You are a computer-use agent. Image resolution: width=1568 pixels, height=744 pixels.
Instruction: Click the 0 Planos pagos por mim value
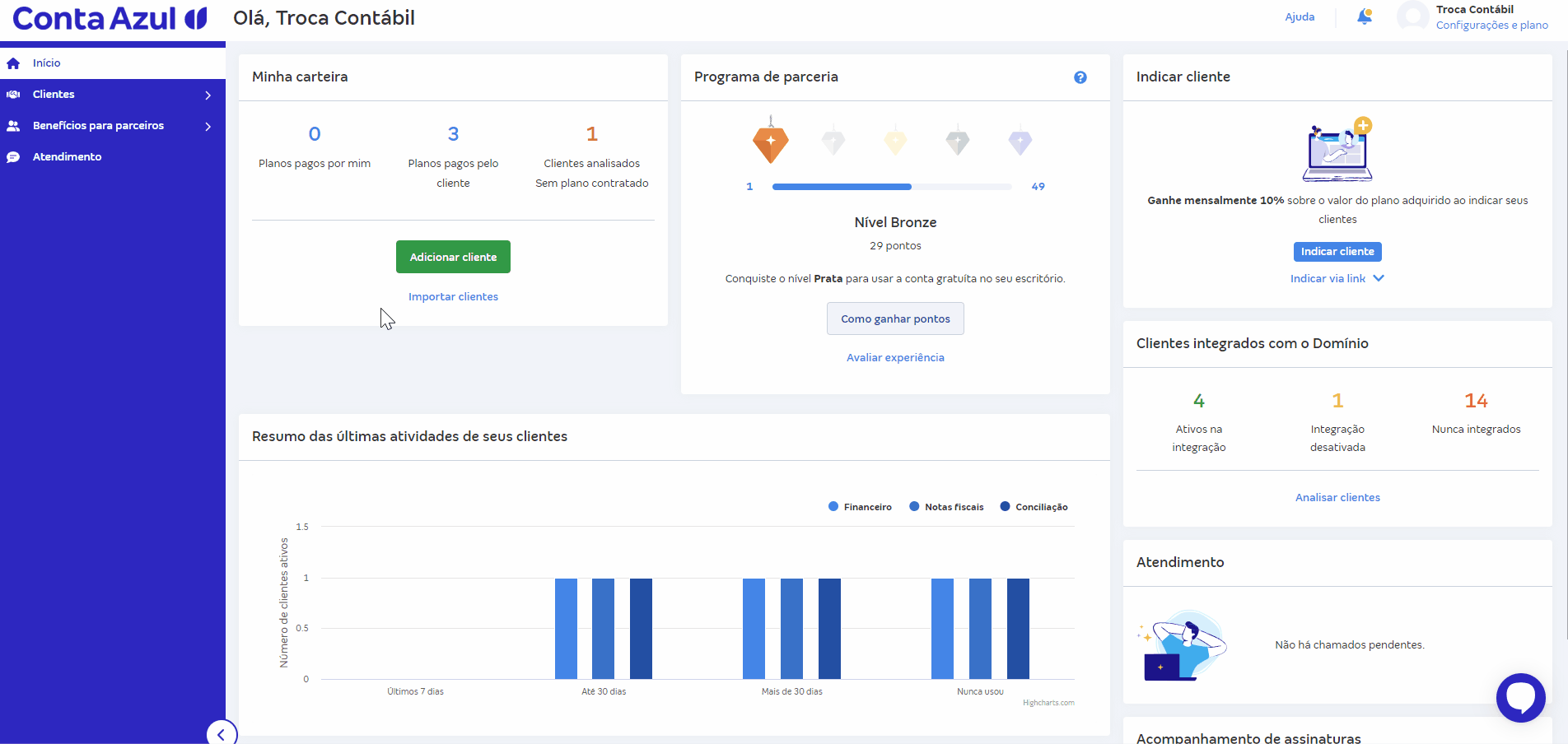pyautogui.click(x=315, y=134)
